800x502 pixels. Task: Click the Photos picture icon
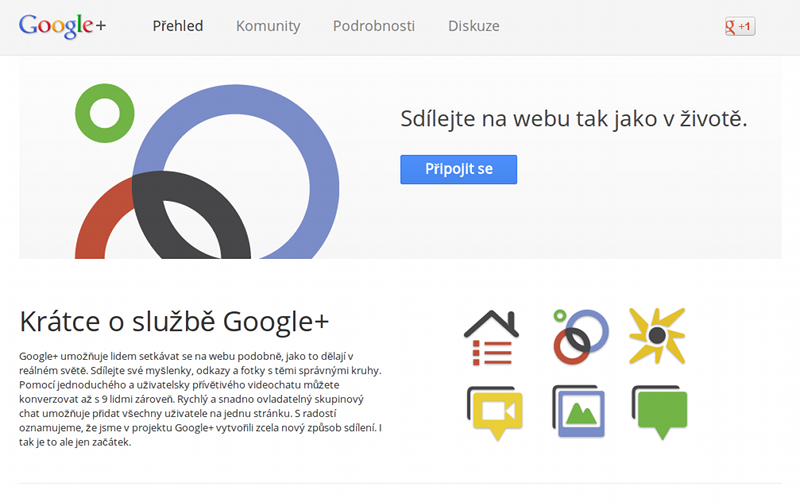(x=579, y=411)
